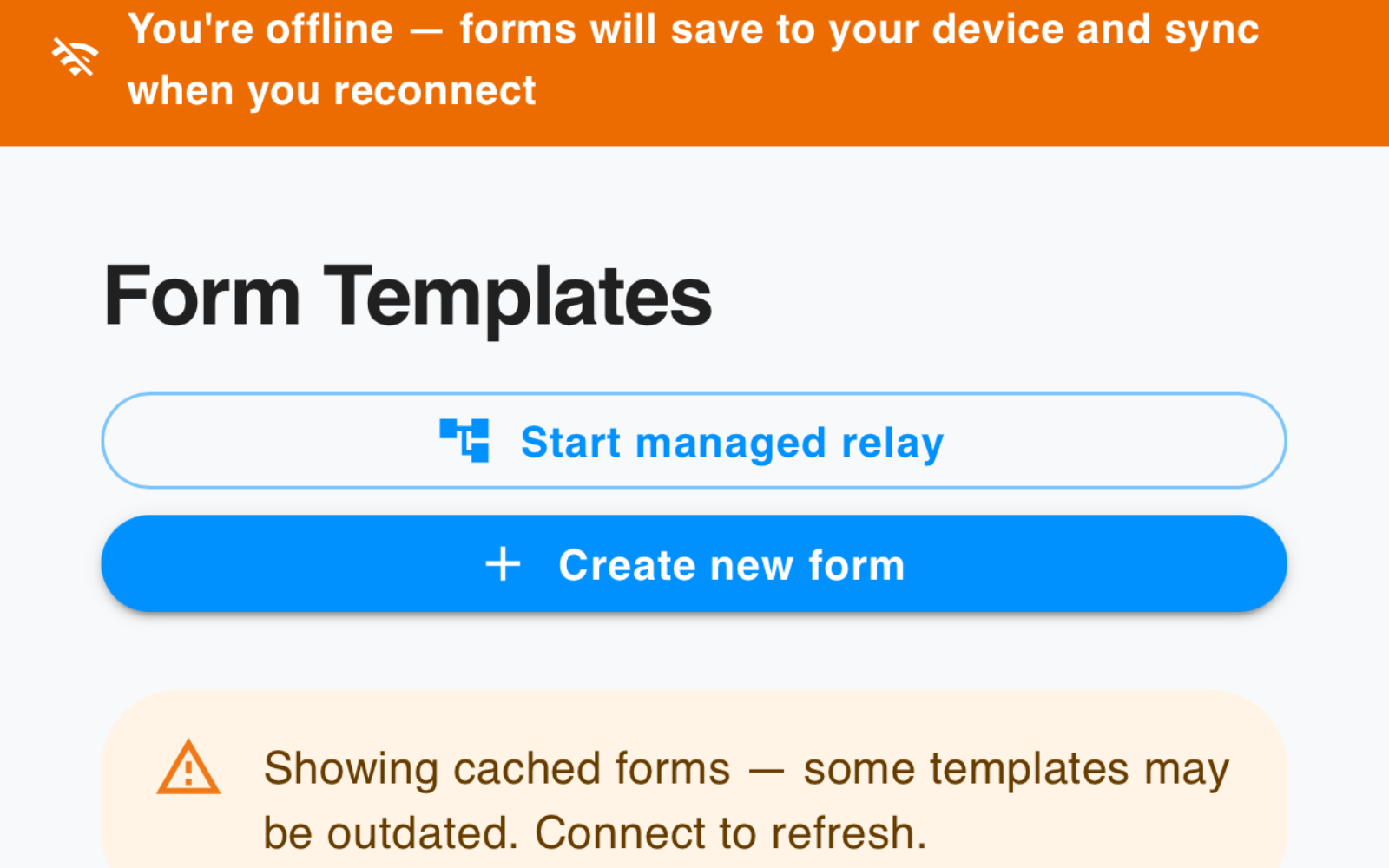Click the offline sync notice text
This screenshot has height=868, width=1389.
click(x=694, y=58)
